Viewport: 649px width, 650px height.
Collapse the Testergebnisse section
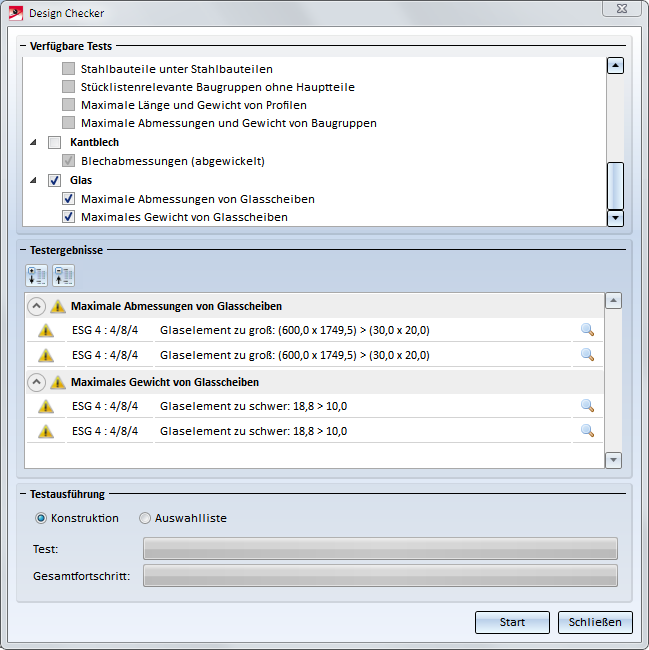point(23,250)
